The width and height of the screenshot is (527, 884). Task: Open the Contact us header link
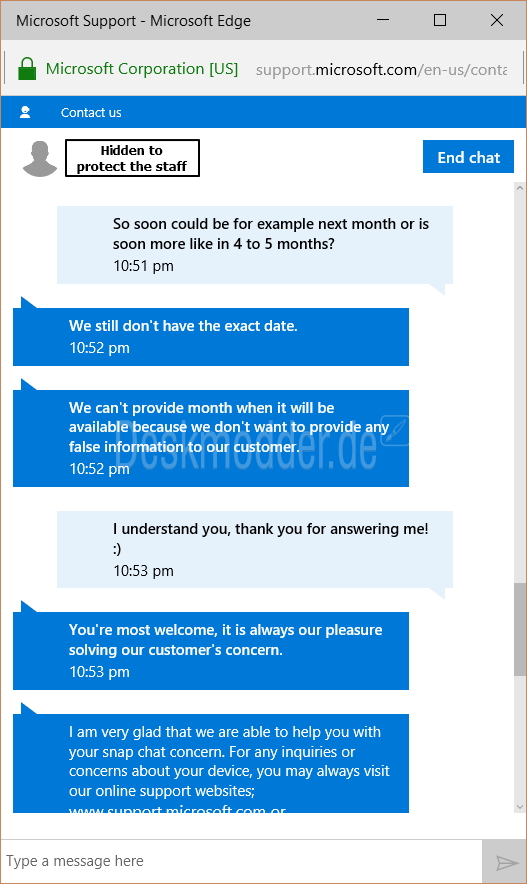pyautogui.click(x=91, y=113)
